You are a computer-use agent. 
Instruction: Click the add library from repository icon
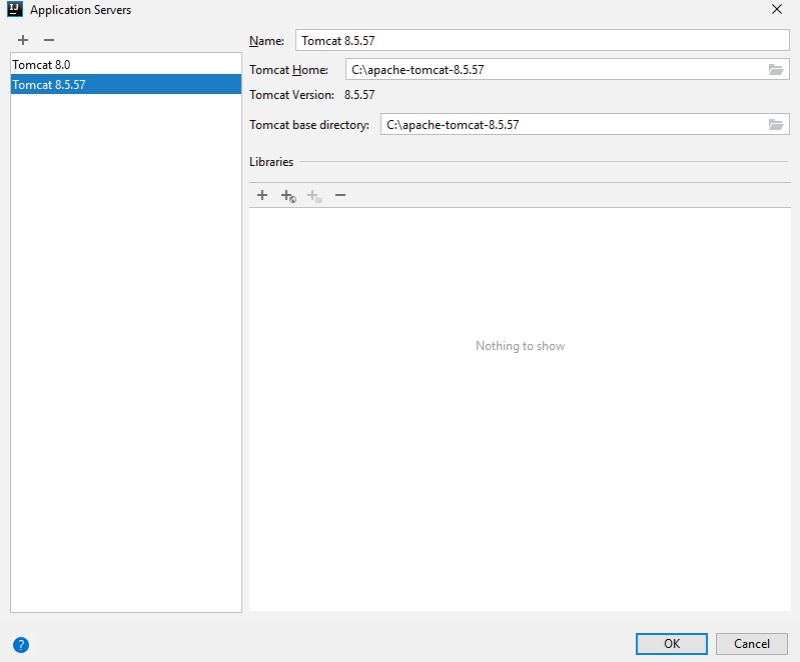[288, 195]
